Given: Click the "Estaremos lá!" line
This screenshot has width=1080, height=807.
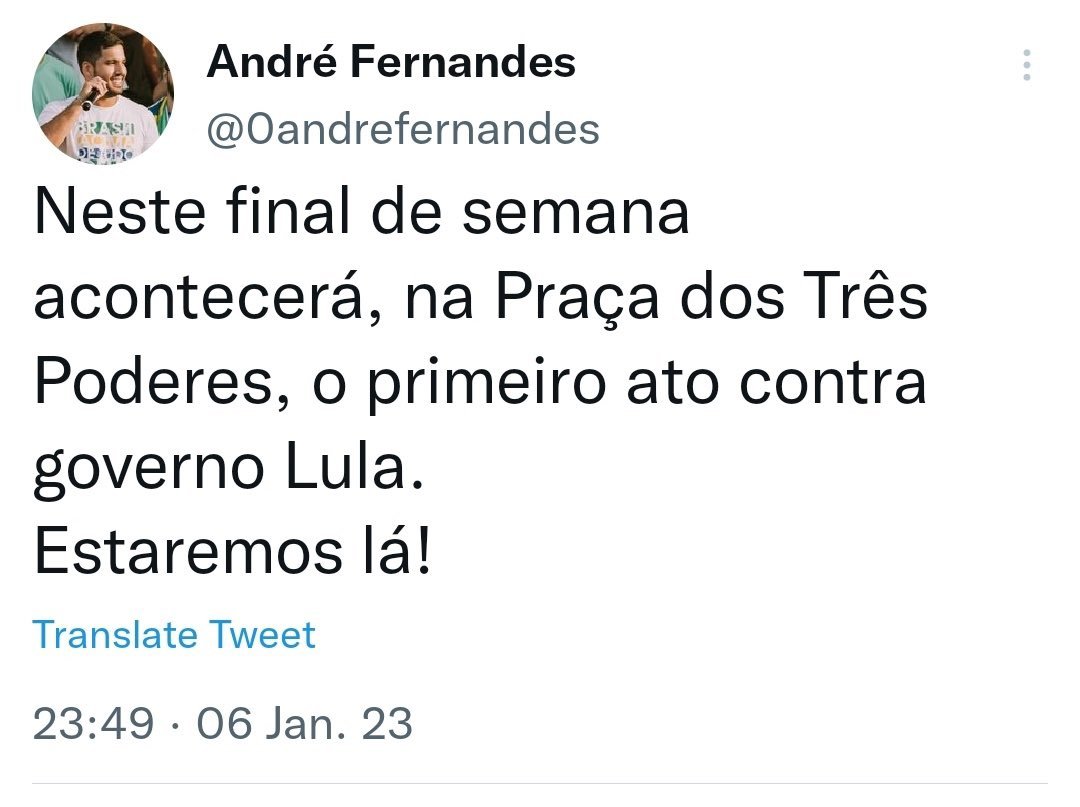Looking at the screenshot, I should tap(235, 555).
